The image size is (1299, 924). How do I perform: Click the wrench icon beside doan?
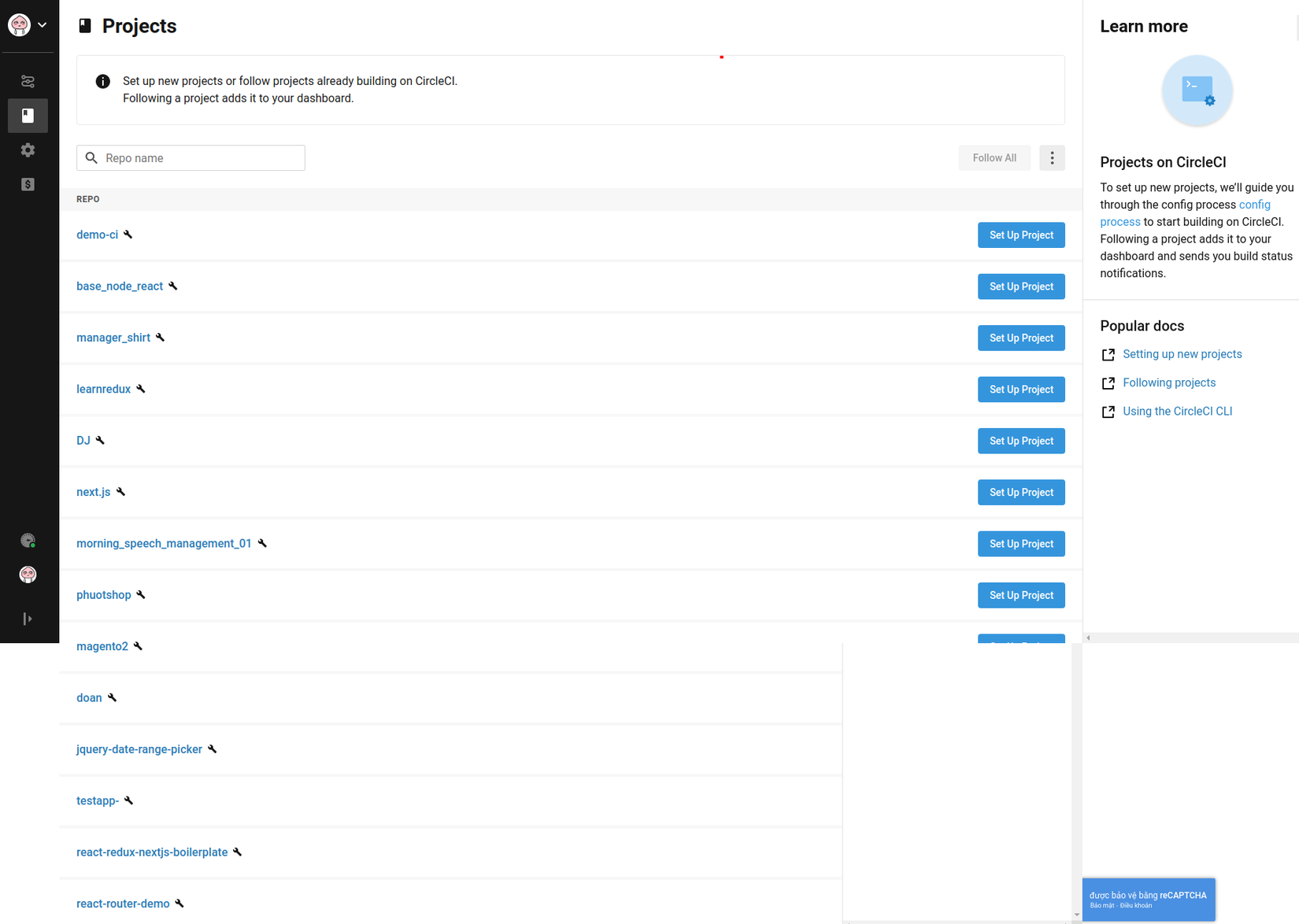[x=112, y=697]
